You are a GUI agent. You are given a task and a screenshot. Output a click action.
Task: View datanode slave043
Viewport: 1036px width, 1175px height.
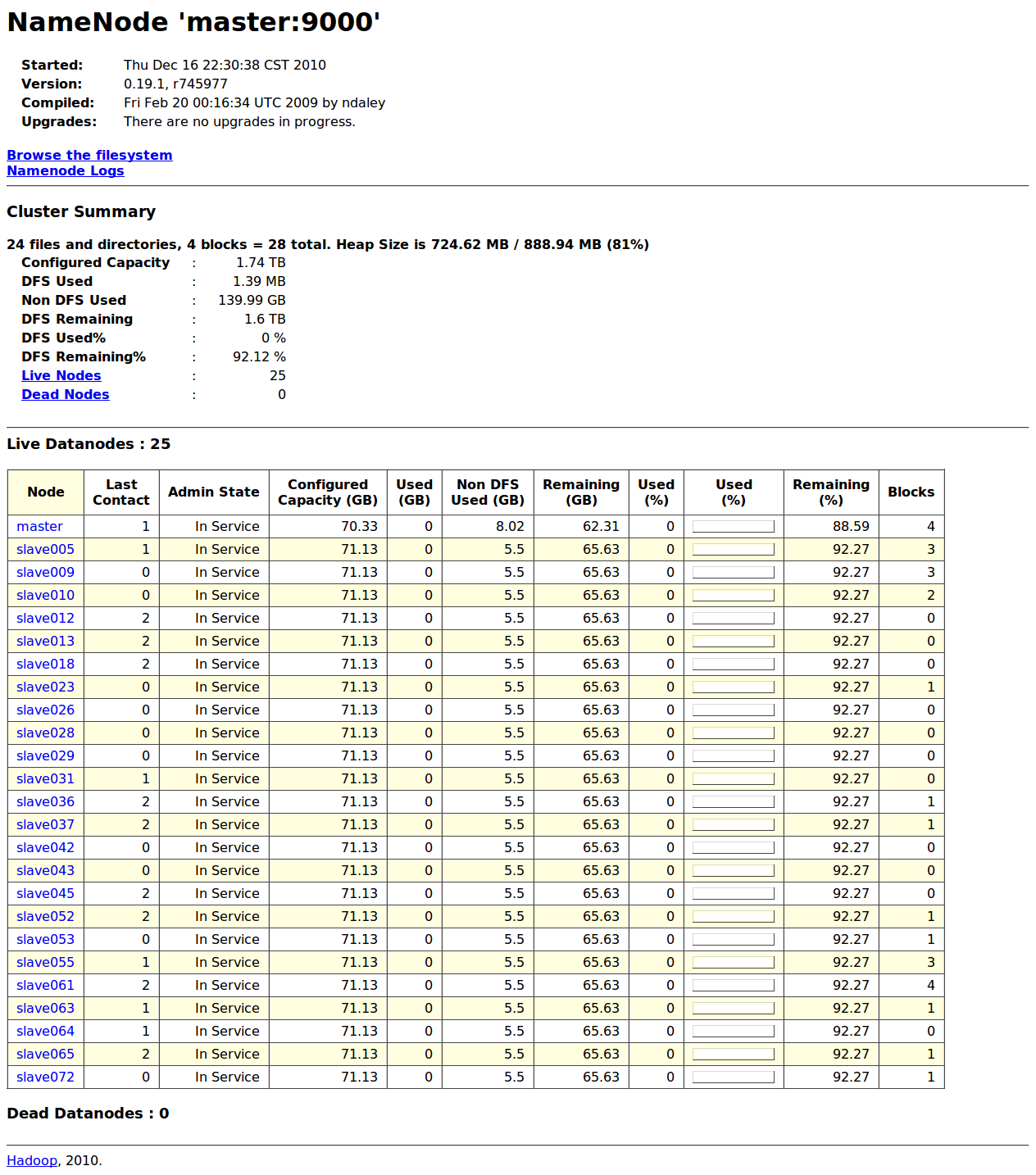(x=45, y=870)
